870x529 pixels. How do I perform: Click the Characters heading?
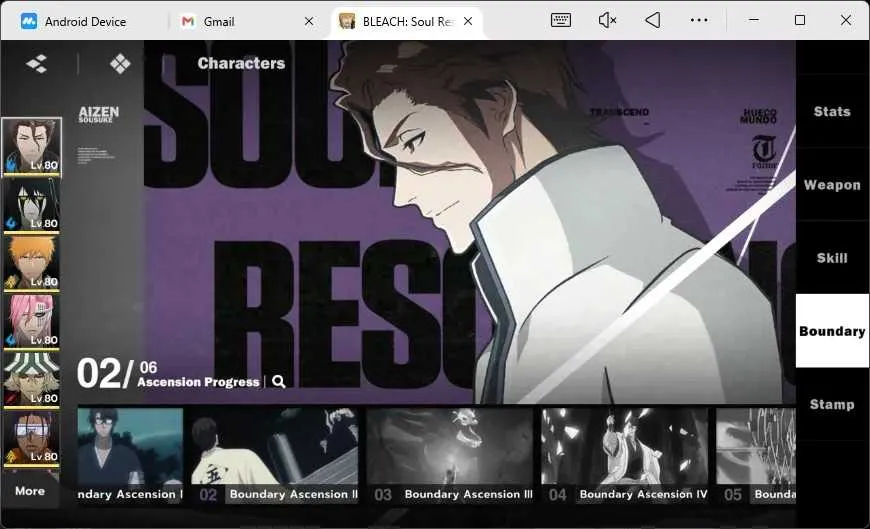pyautogui.click(x=241, y=63)
